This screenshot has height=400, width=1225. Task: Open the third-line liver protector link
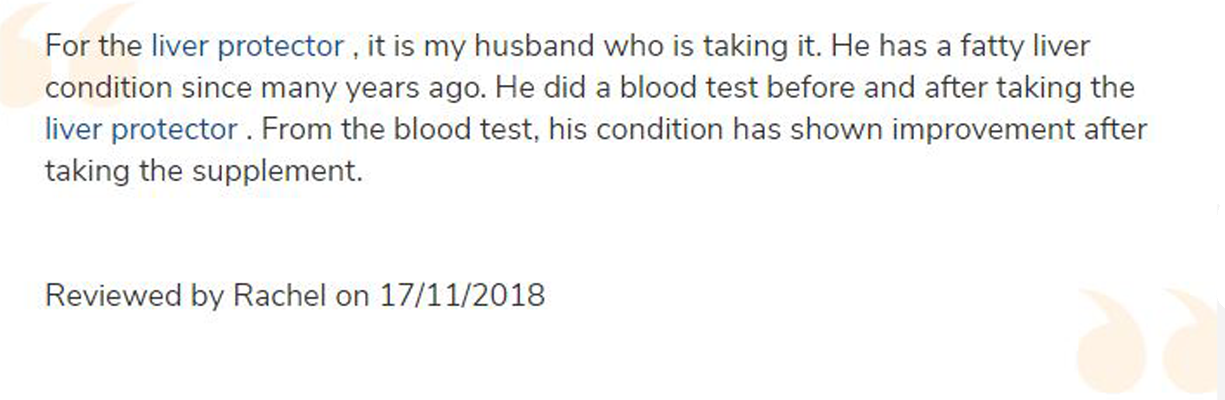(141, 130)
